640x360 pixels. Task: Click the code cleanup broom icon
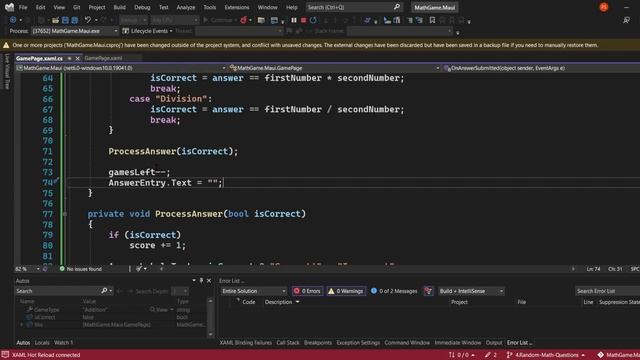tap(139, 269)
